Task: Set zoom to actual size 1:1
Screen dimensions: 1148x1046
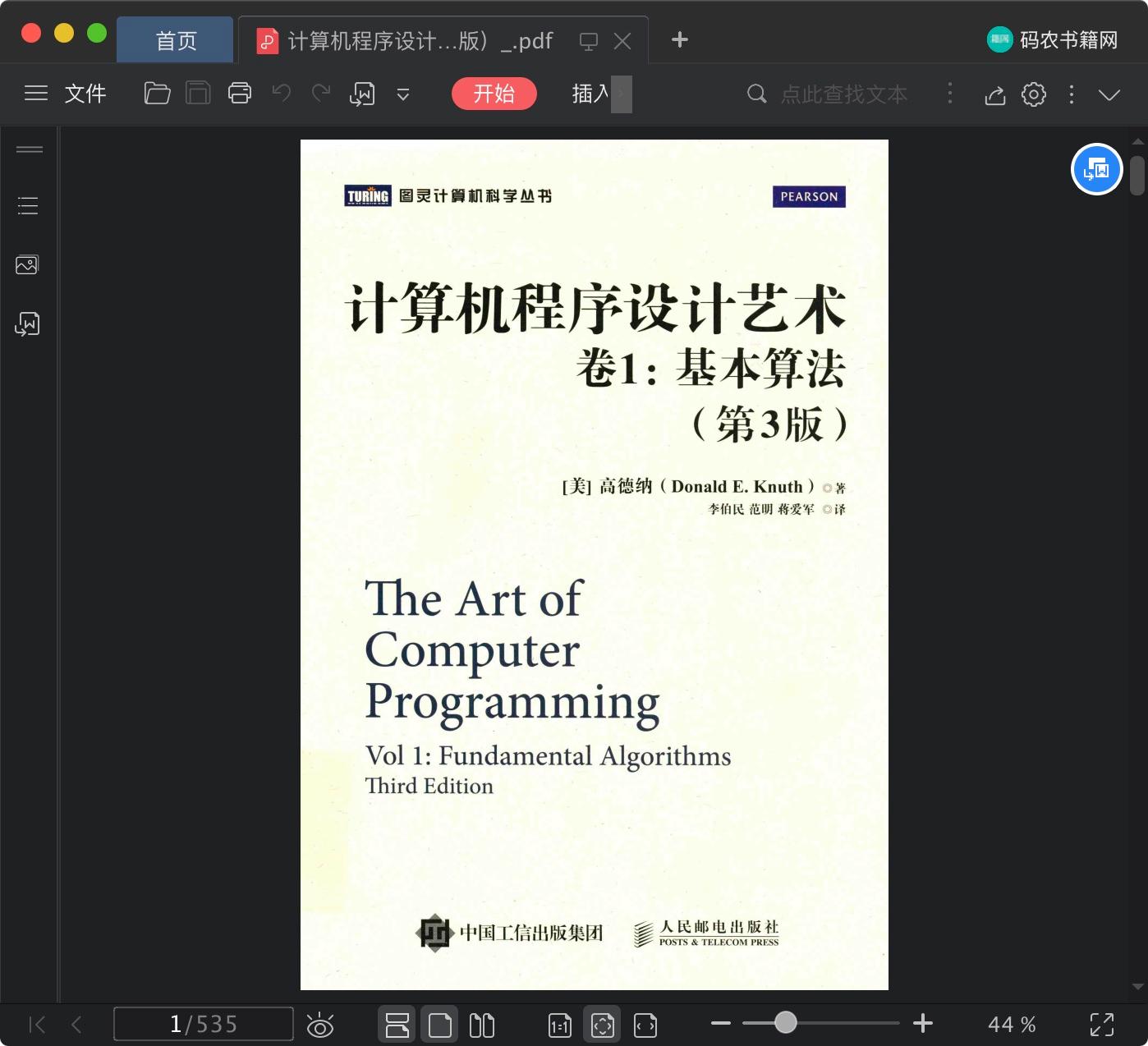Action: [560, 1025]
